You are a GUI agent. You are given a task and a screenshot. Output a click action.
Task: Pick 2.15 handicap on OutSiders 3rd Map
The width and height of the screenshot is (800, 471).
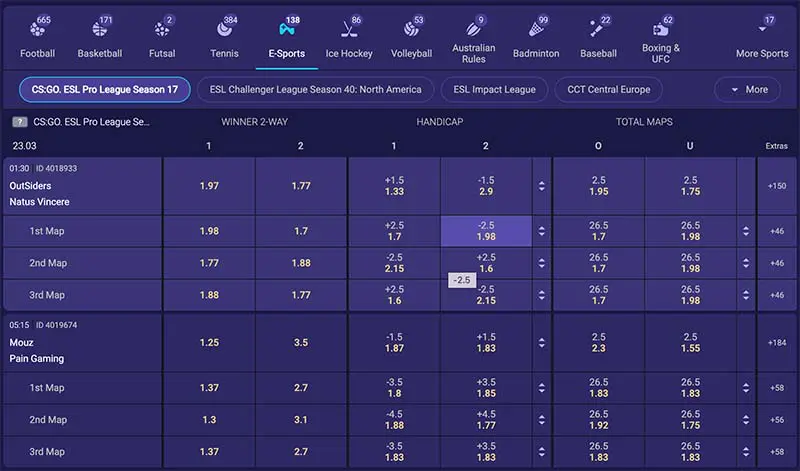coord(486,295)
